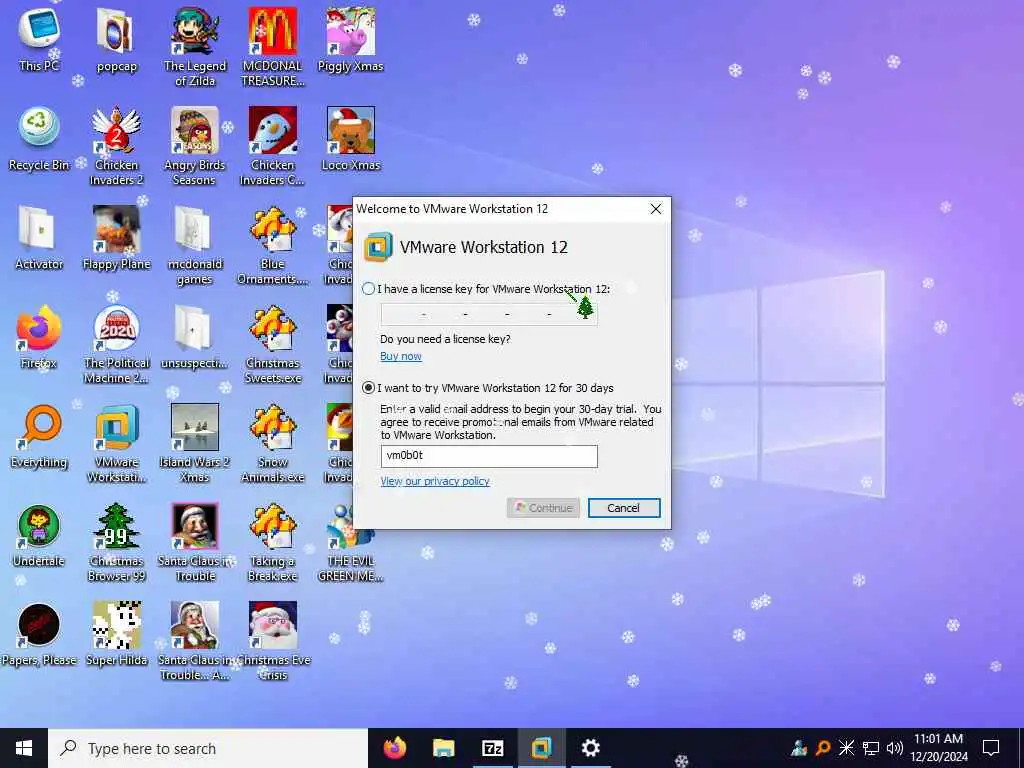The height and width of the screenshot is (768, 1024).
Task: Launch The Legend of Zilda shortcut
Action: tap(195, 47)
